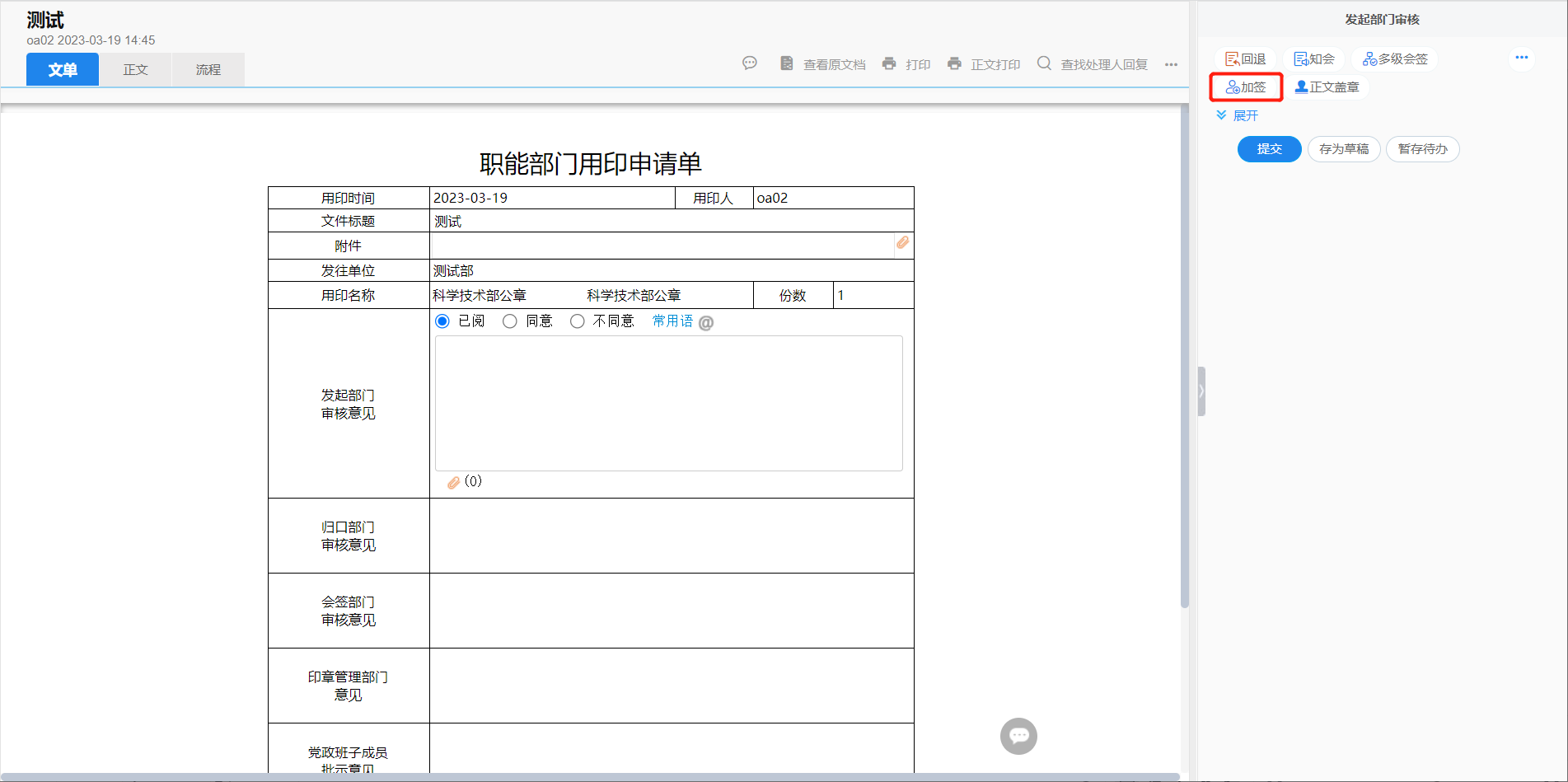Image resolution: width=1568 pixels, height=782 pixels.
Task: Click the 正文打印 printer icon
Action: point(954,63)
